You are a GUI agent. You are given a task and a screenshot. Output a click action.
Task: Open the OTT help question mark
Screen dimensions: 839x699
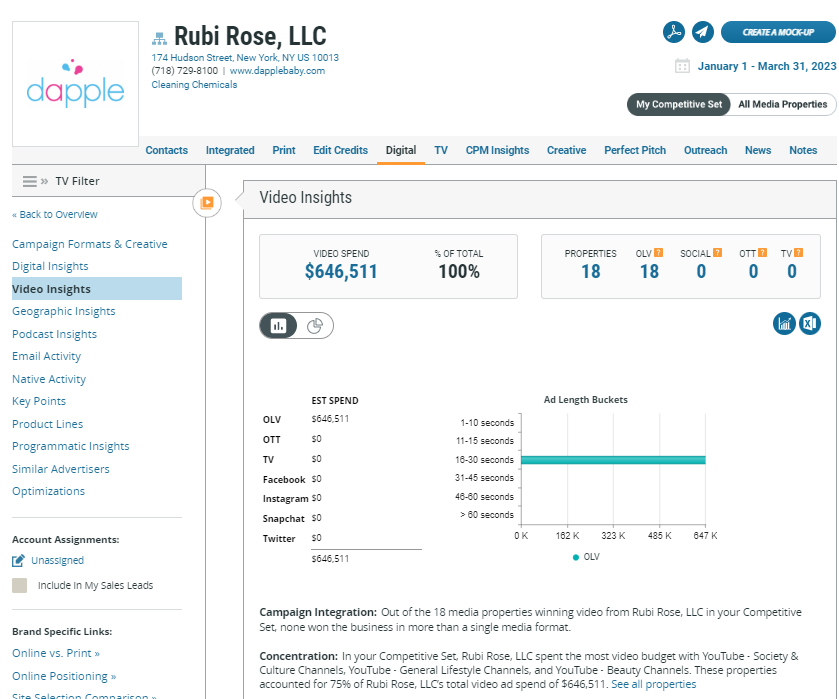tap(762, 253)
